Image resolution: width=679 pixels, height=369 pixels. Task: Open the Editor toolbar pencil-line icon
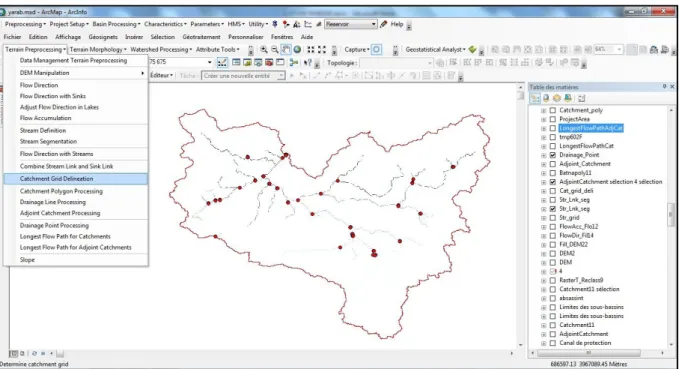click(222, 63)
